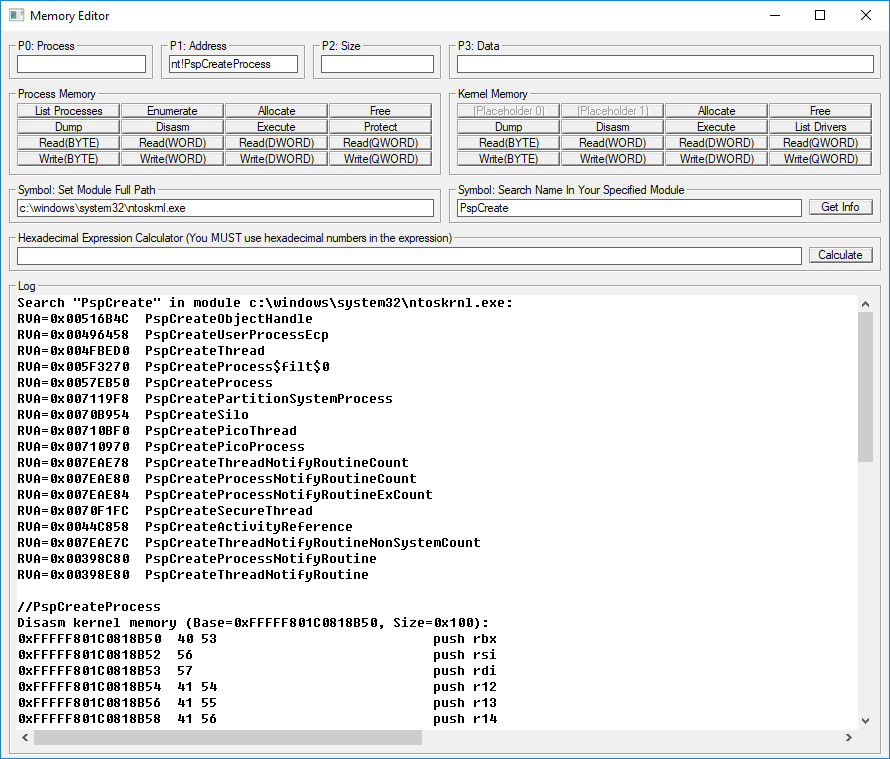
Task: Click Read(QWORD) in Process Memory
Action: [380, 142]
